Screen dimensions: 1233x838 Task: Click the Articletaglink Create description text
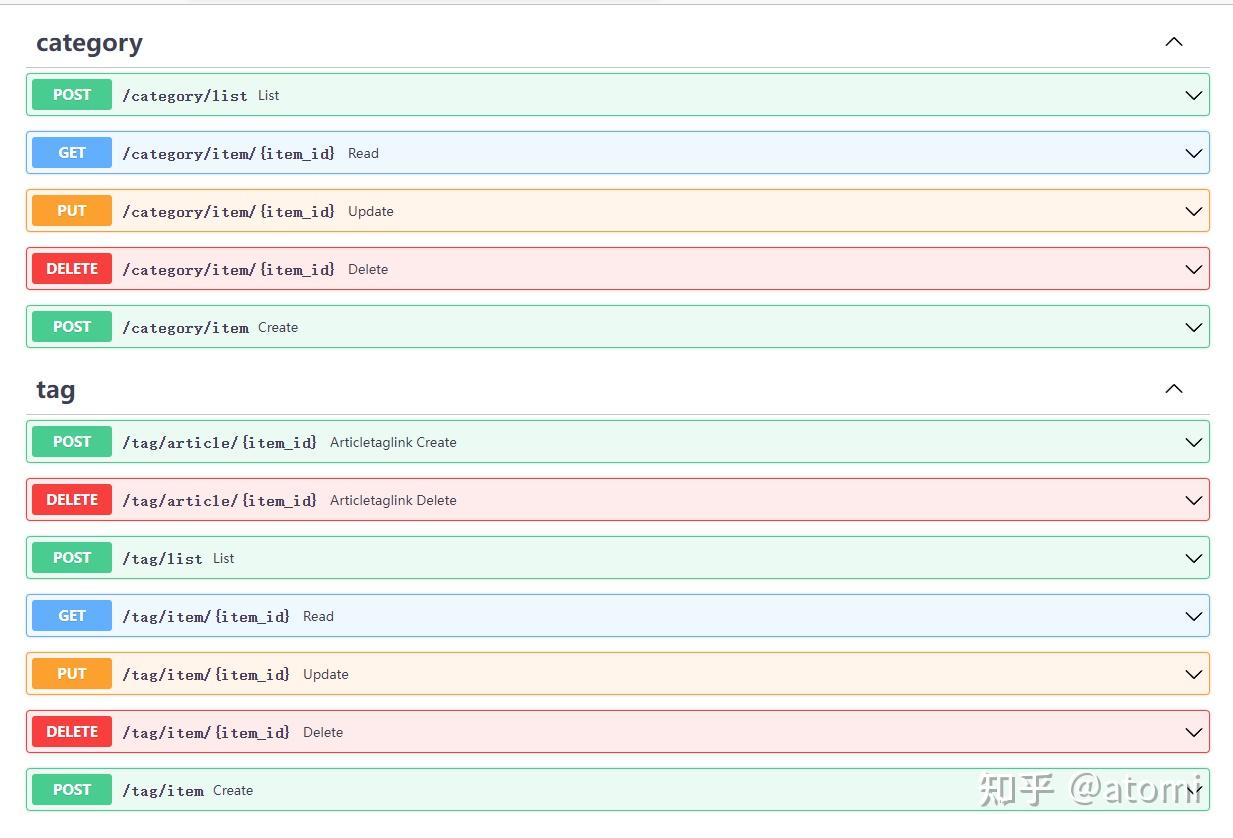click(x=392, y=441)
